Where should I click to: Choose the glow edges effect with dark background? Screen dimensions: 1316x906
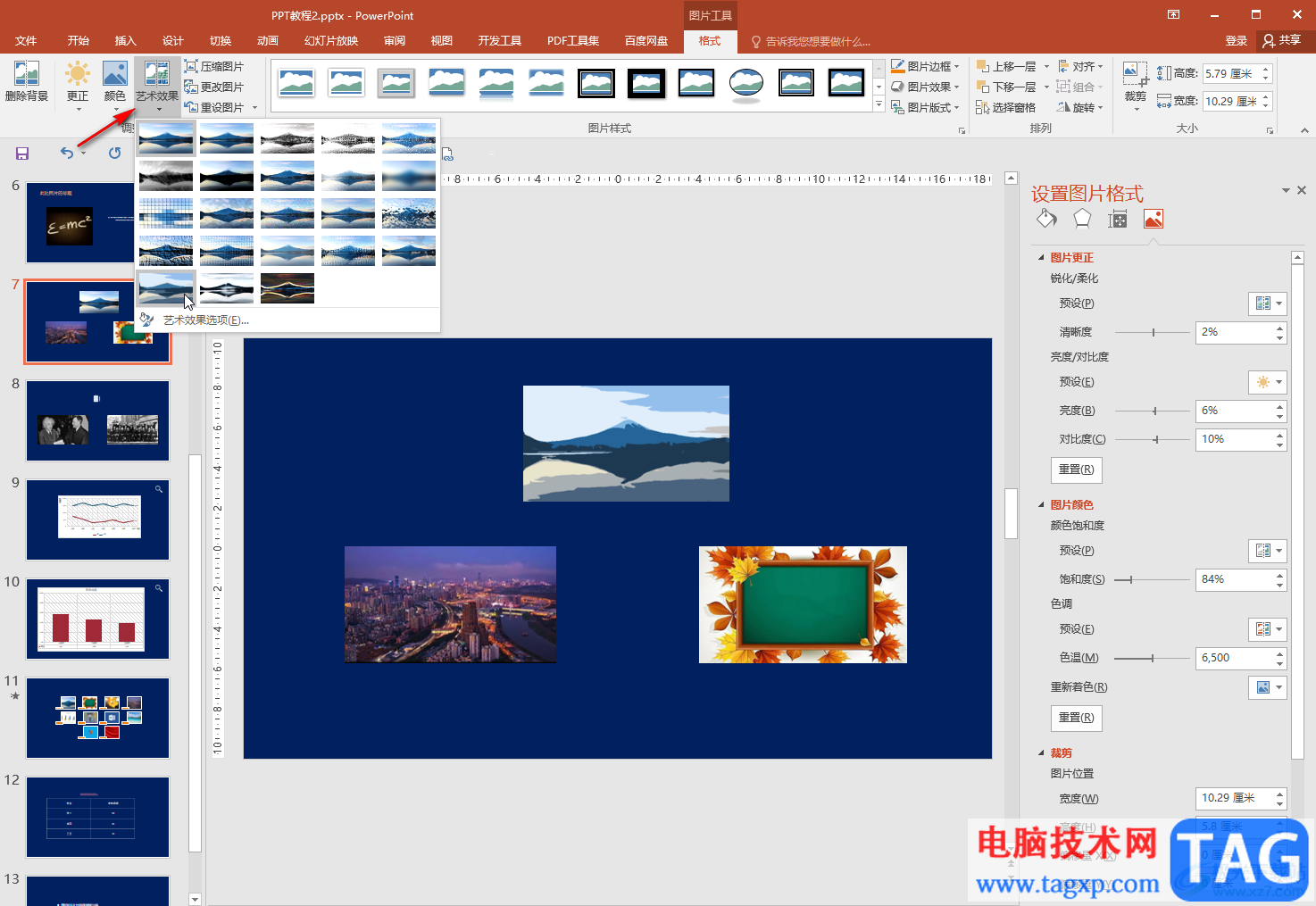pyautogui.click(x=287, y=288)
